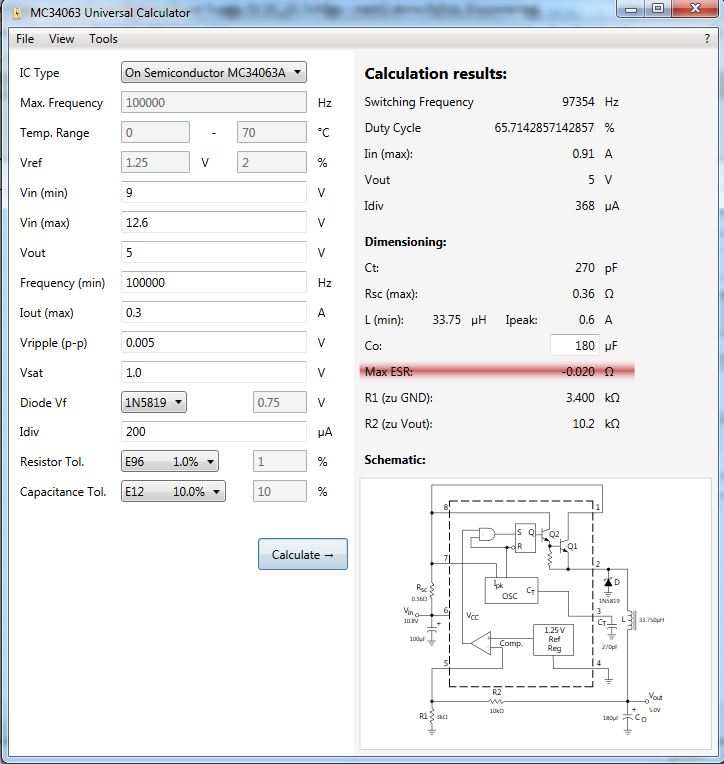
Task: Click the Calculate button
Action: point(303,554)
